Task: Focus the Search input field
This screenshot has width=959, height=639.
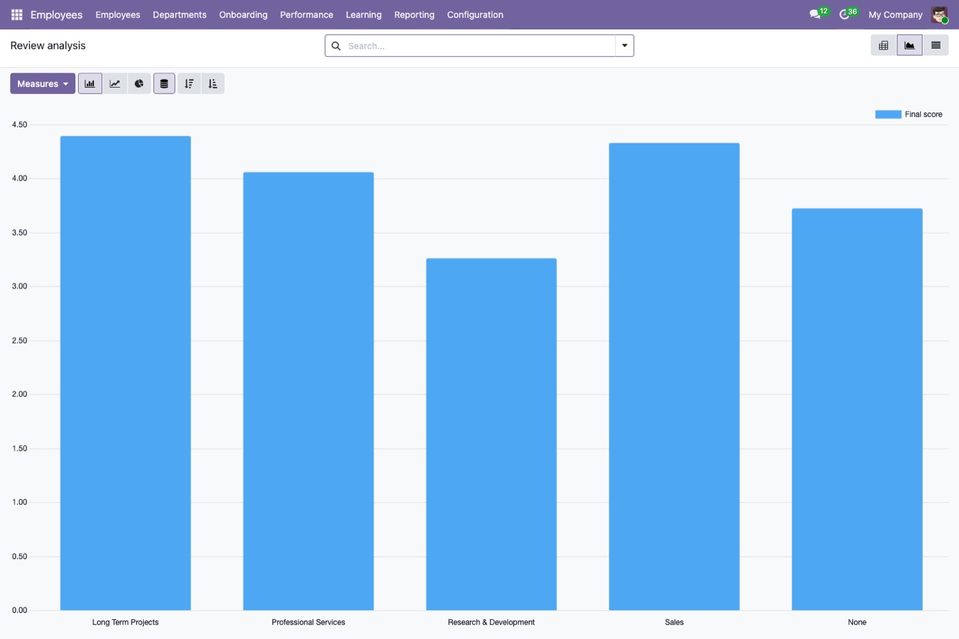Action: [x=480, y=46]
